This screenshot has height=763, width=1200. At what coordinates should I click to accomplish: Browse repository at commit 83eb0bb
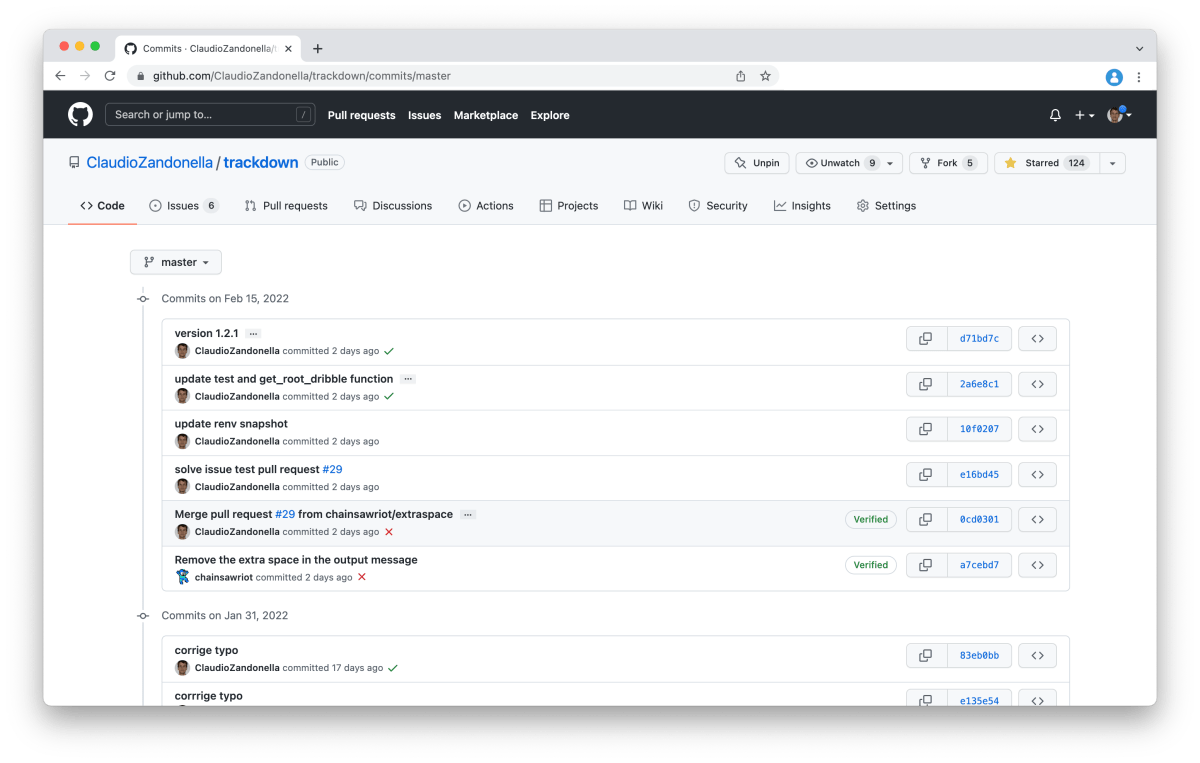[1037, 656]
